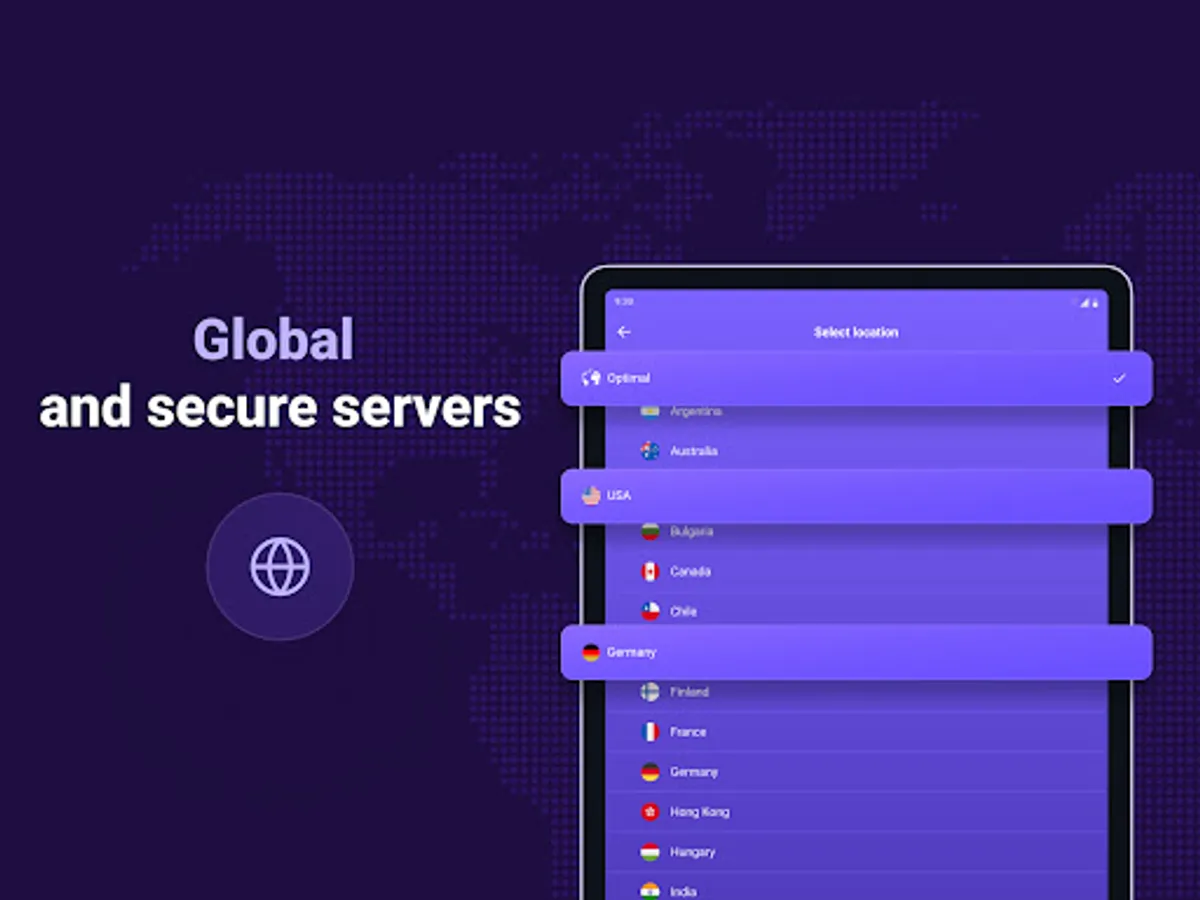Click the signal strength icon in status bar

1085,301
